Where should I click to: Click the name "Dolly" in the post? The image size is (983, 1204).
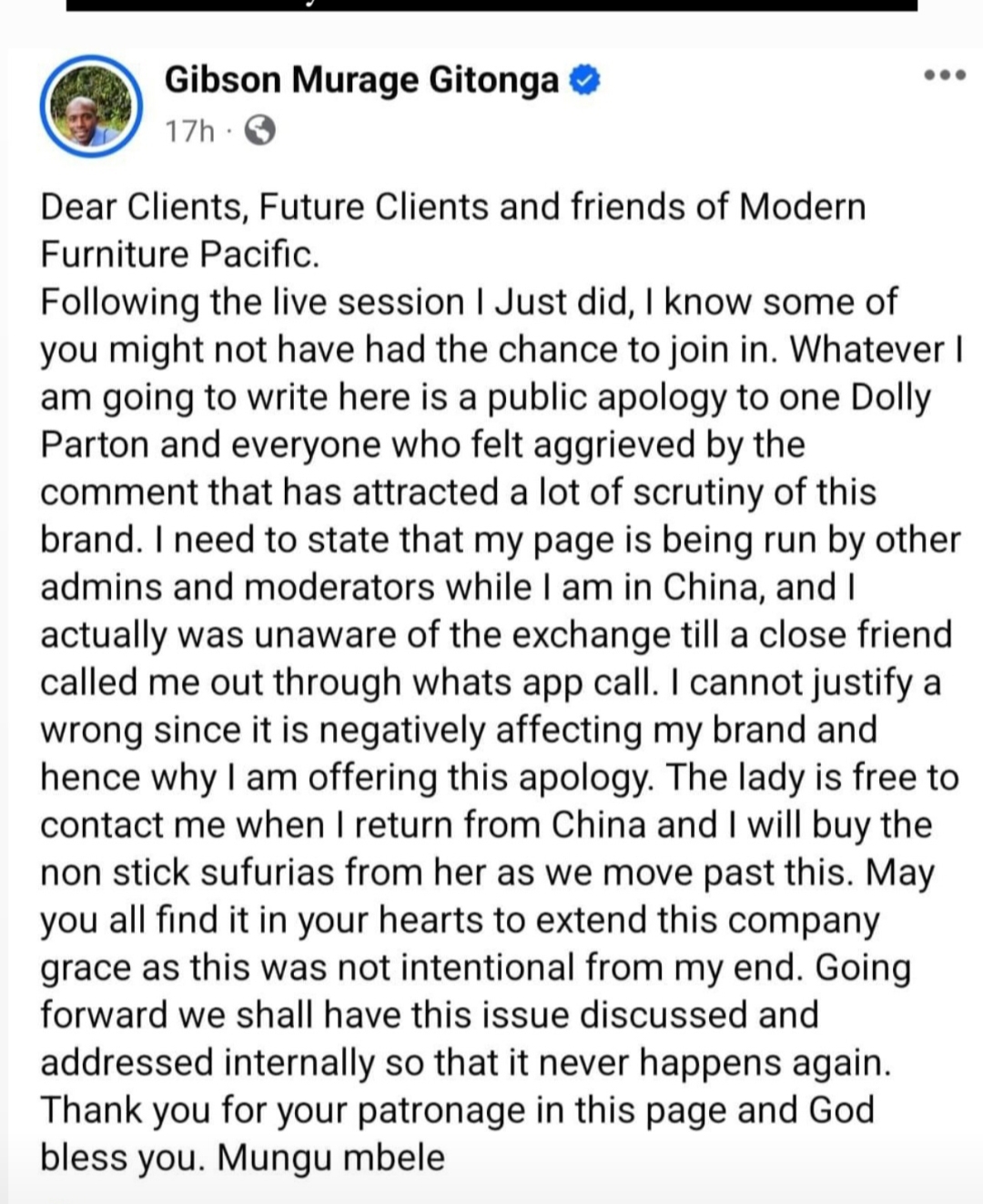click(891, 398)
